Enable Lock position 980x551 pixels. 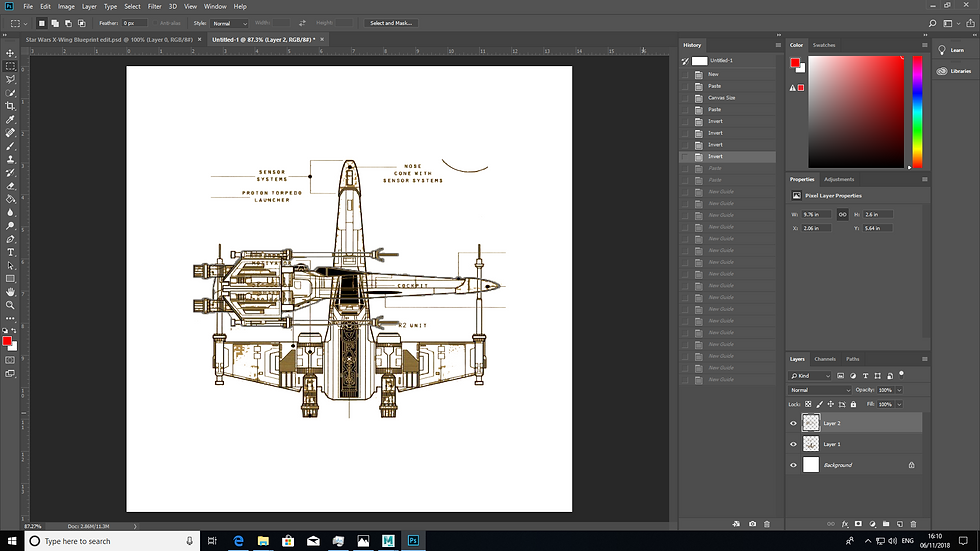(x=831, y=404)
